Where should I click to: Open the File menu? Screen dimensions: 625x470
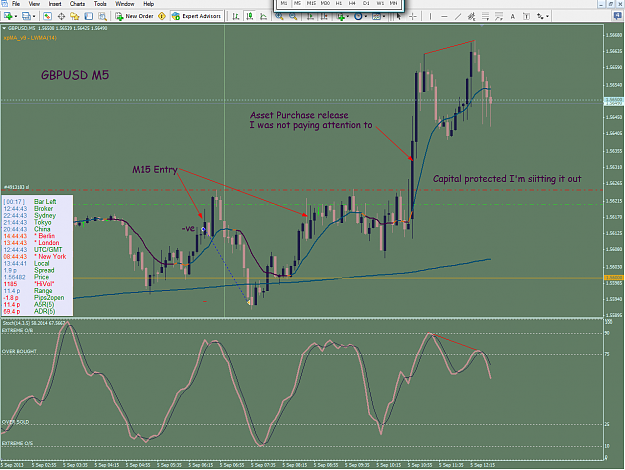[x=16, y=4]
